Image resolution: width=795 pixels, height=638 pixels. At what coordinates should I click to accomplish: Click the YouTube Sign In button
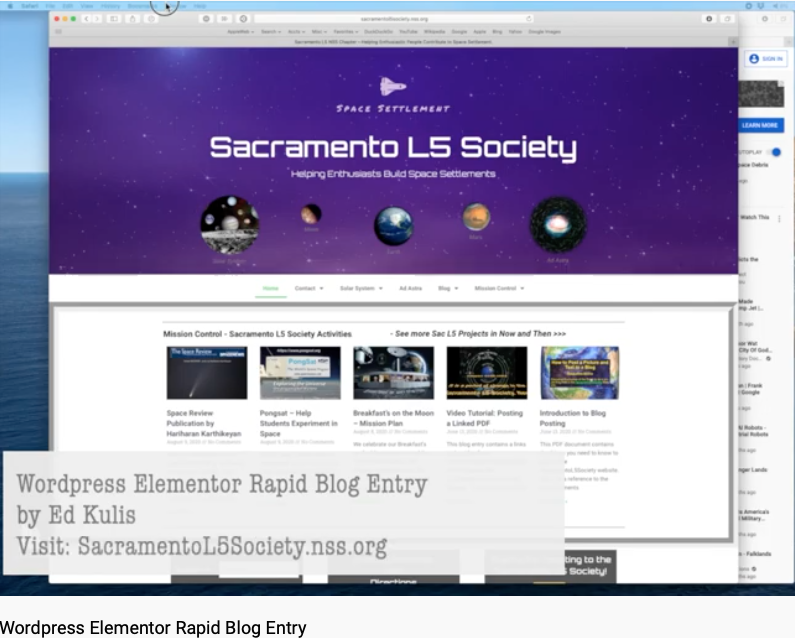click(x=766, y=59)
